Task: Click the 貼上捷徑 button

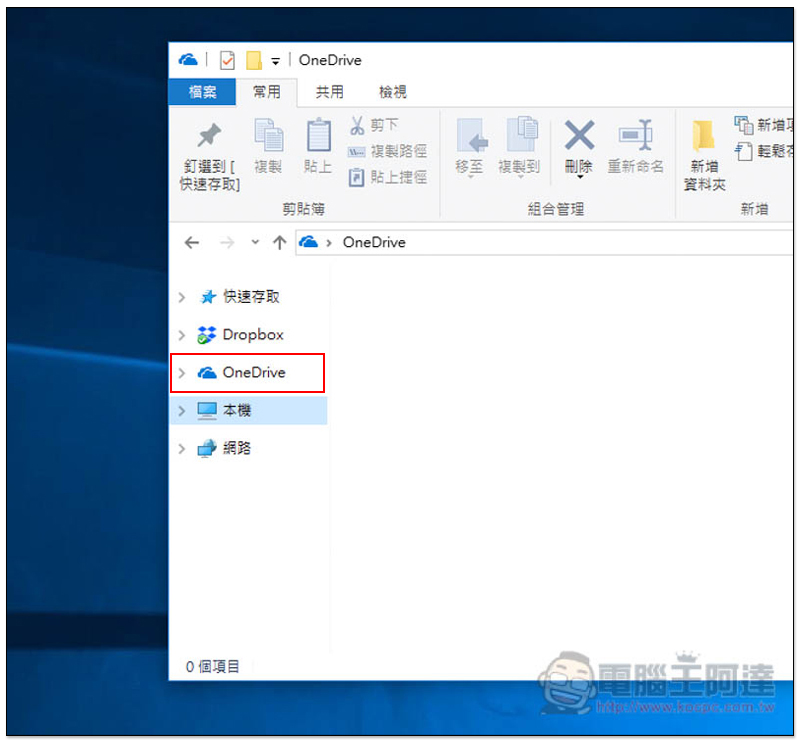Action: (x=387, y=177)
